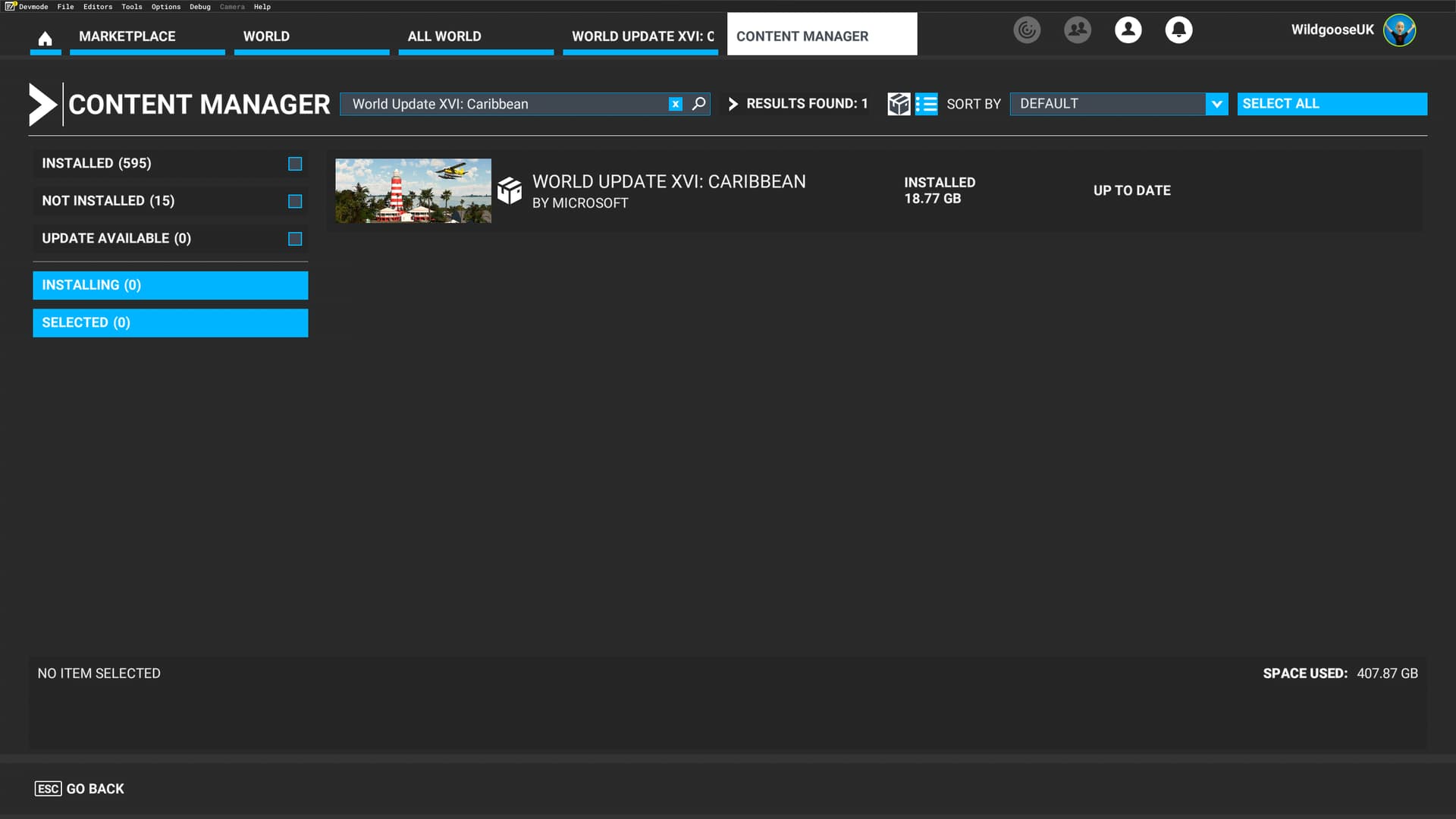
Task: Click the Selected (0) button
Action: (x=171, y=323)
